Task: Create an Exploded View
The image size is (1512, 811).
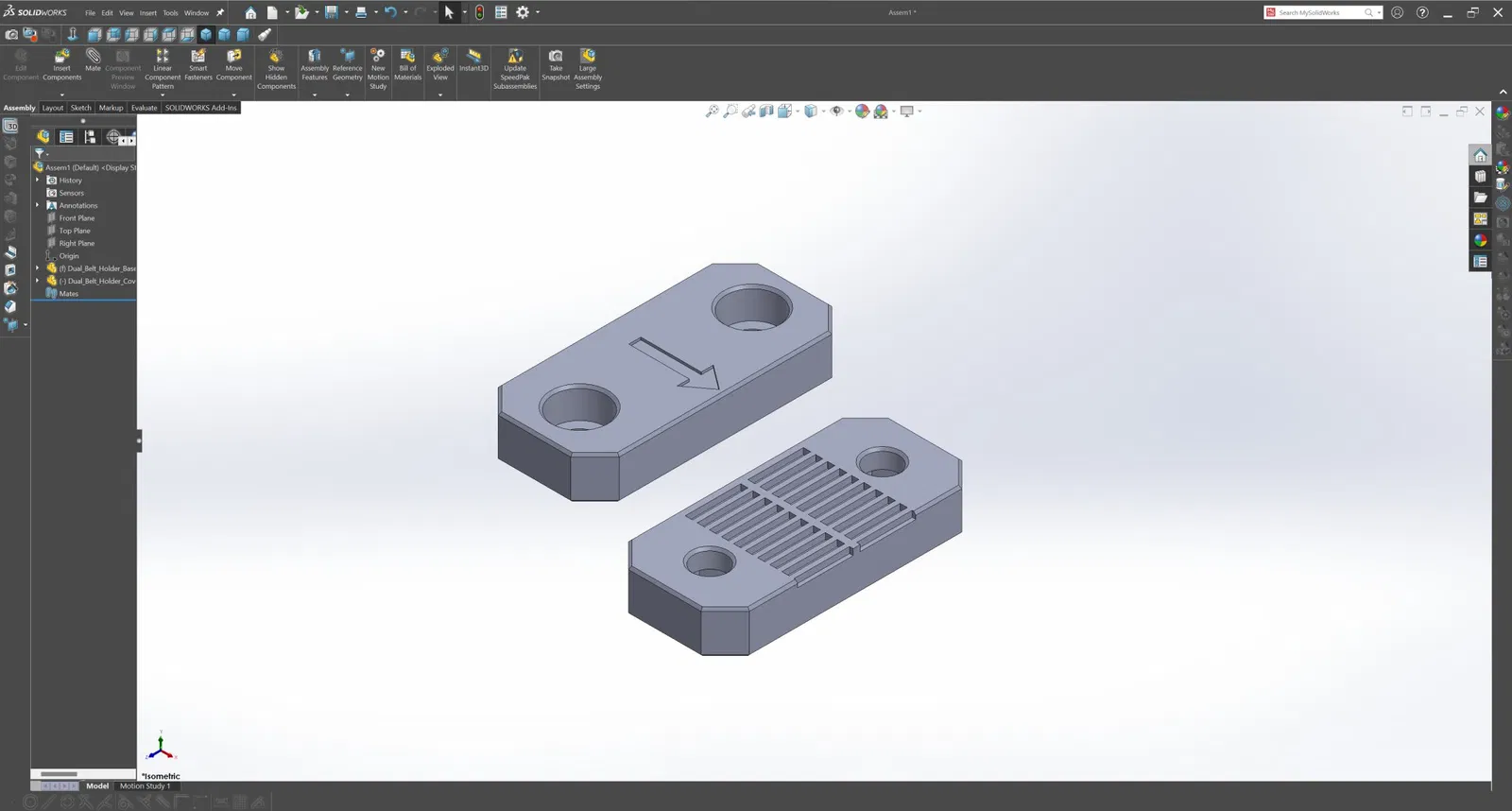Action: 440,64
